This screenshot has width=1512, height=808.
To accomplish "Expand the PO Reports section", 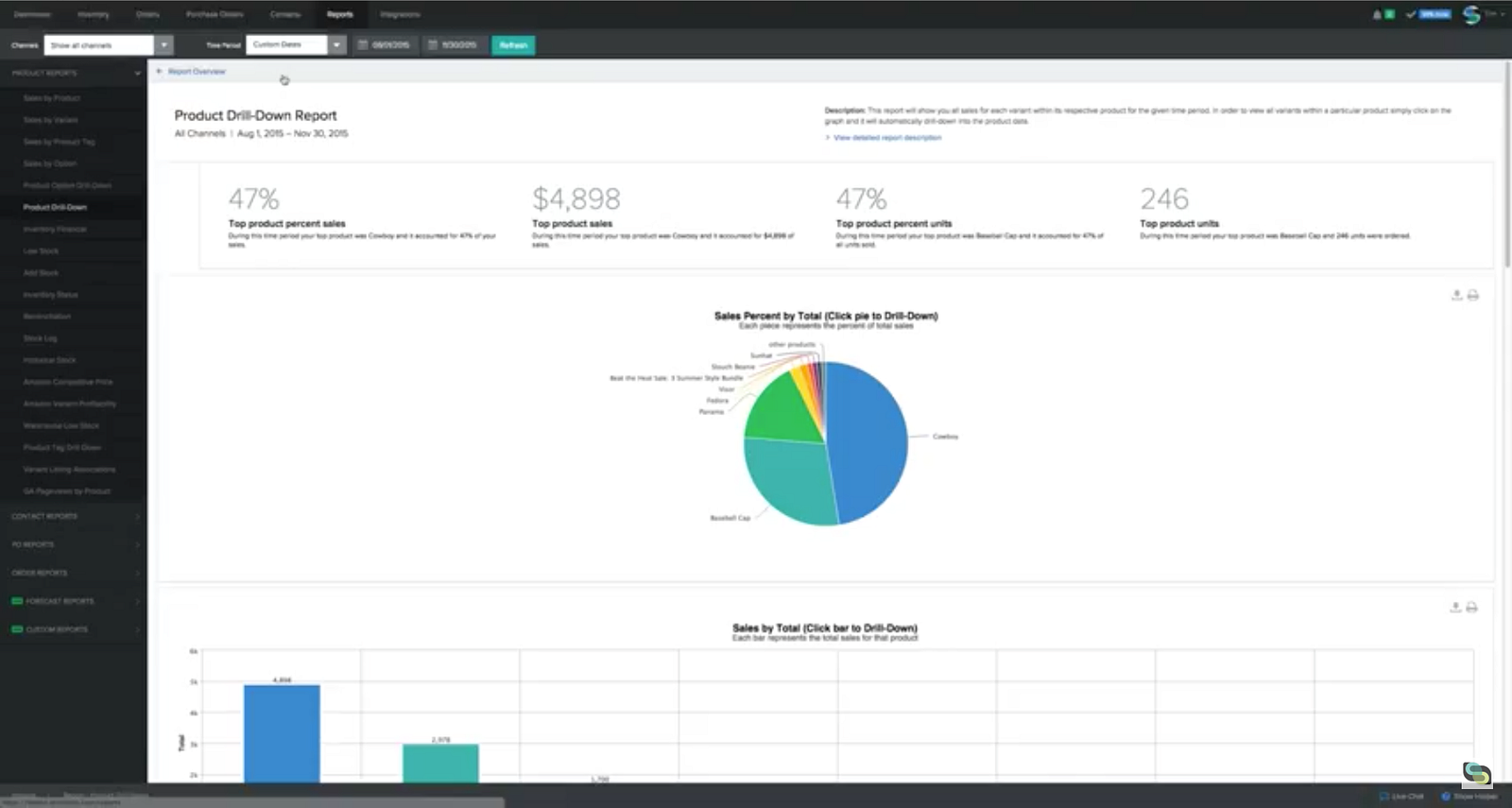I will pos(138,544).
